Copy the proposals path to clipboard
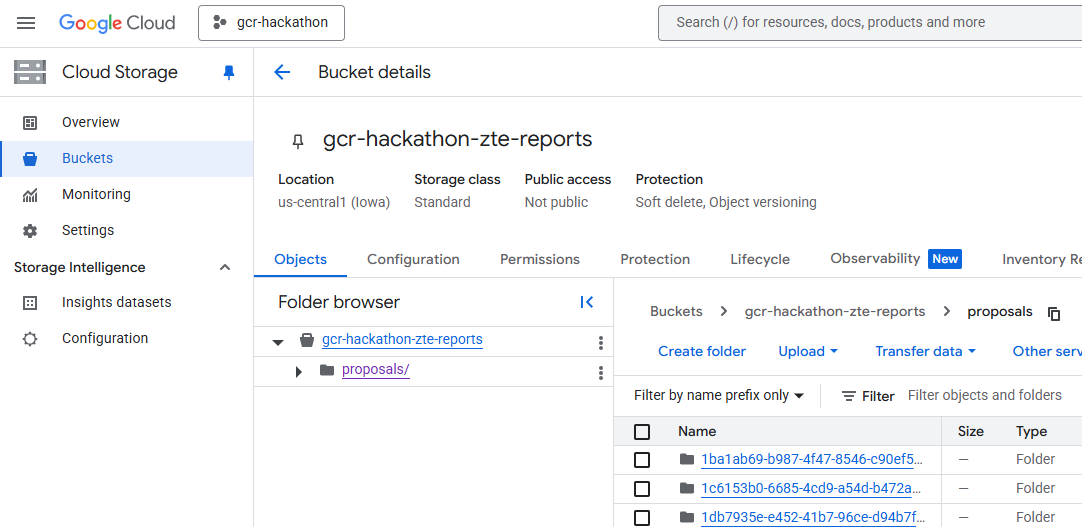Screen dimensions: 1082x527 [1054, 313]
